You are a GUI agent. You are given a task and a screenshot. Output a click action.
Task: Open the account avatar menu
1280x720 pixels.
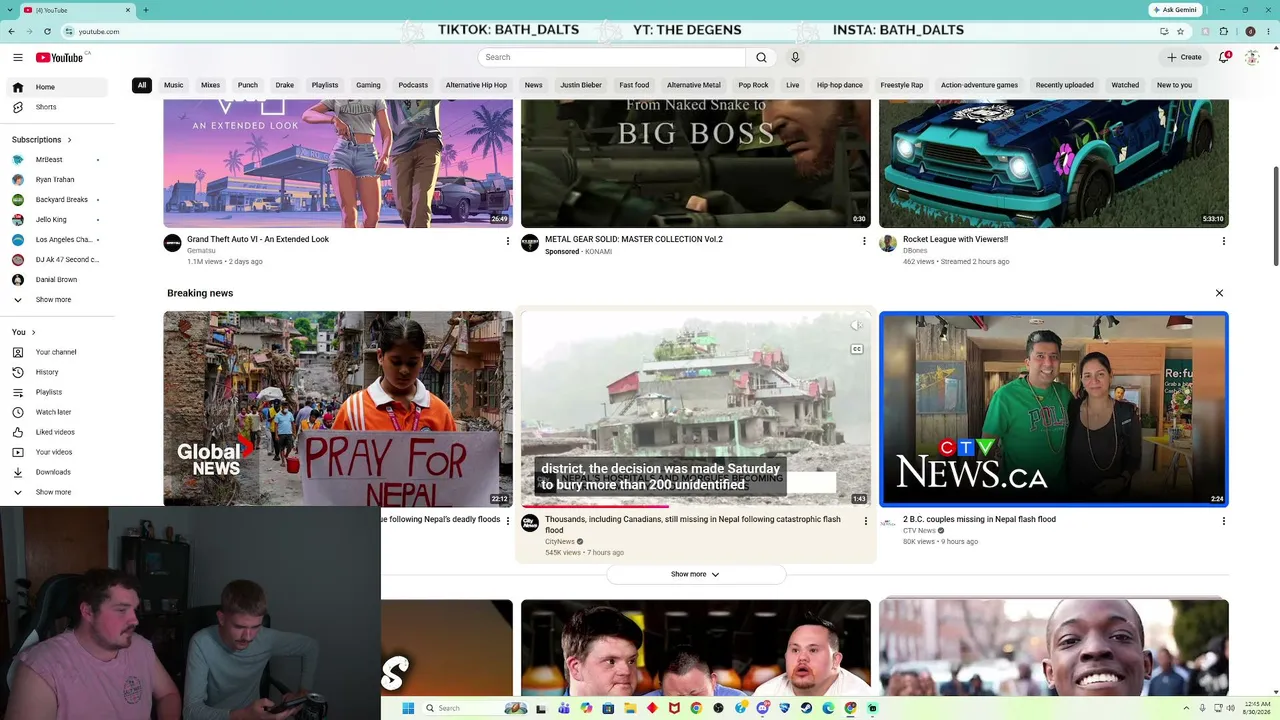click(x=1251, y=57)
